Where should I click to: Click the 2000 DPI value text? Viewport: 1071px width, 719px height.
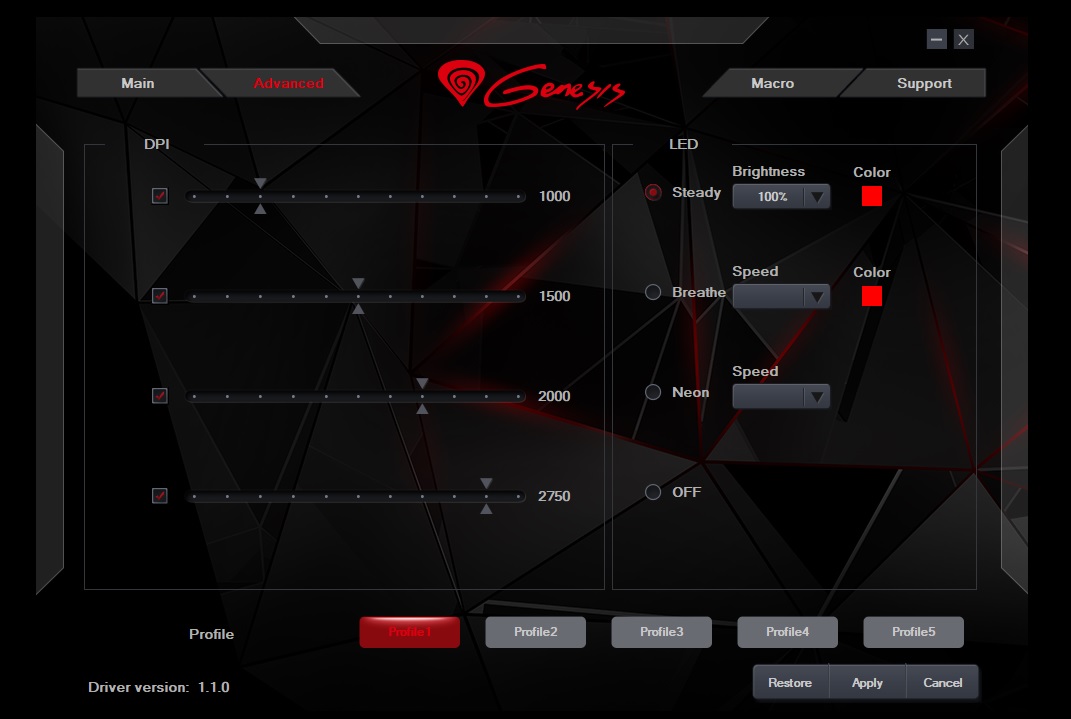click(554, 396)
